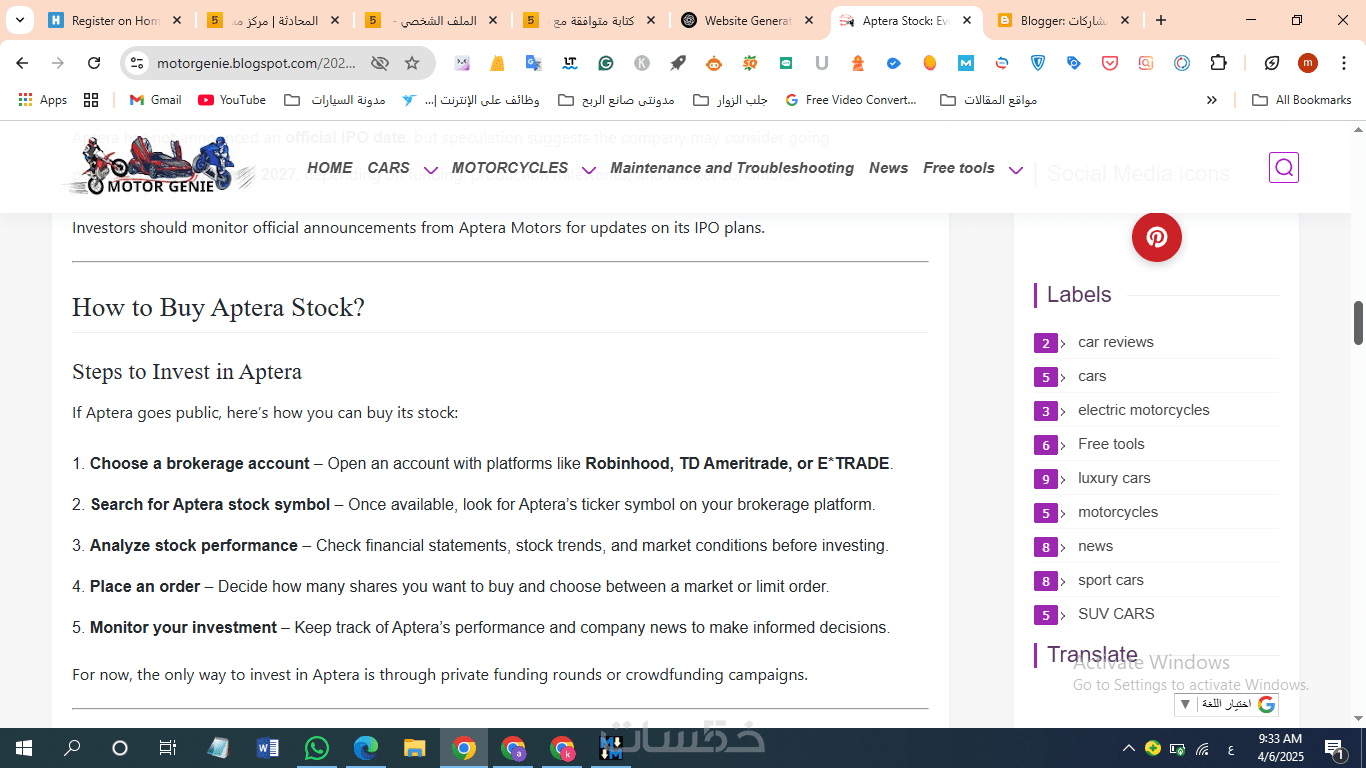Switch to the Blogger tab
The image size is (1366, 768).
1064,20
